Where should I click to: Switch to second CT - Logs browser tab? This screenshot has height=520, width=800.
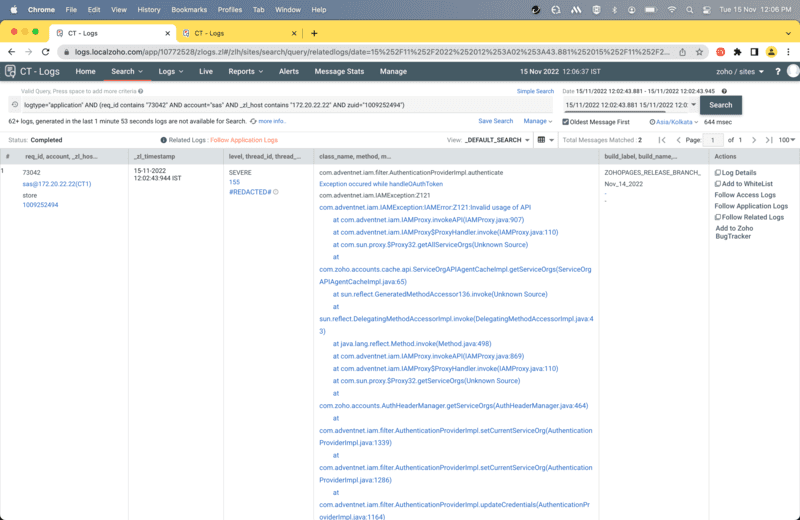point(239,33)
